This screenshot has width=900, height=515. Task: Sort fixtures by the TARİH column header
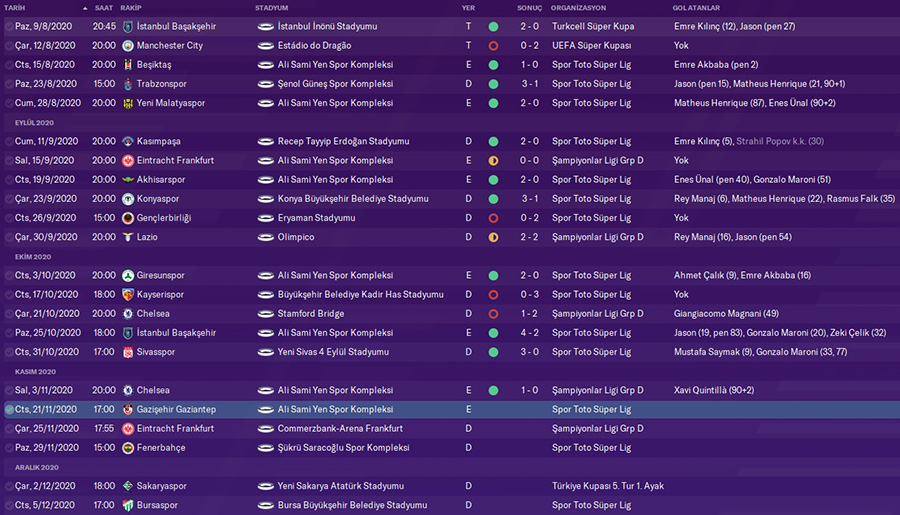18,8
